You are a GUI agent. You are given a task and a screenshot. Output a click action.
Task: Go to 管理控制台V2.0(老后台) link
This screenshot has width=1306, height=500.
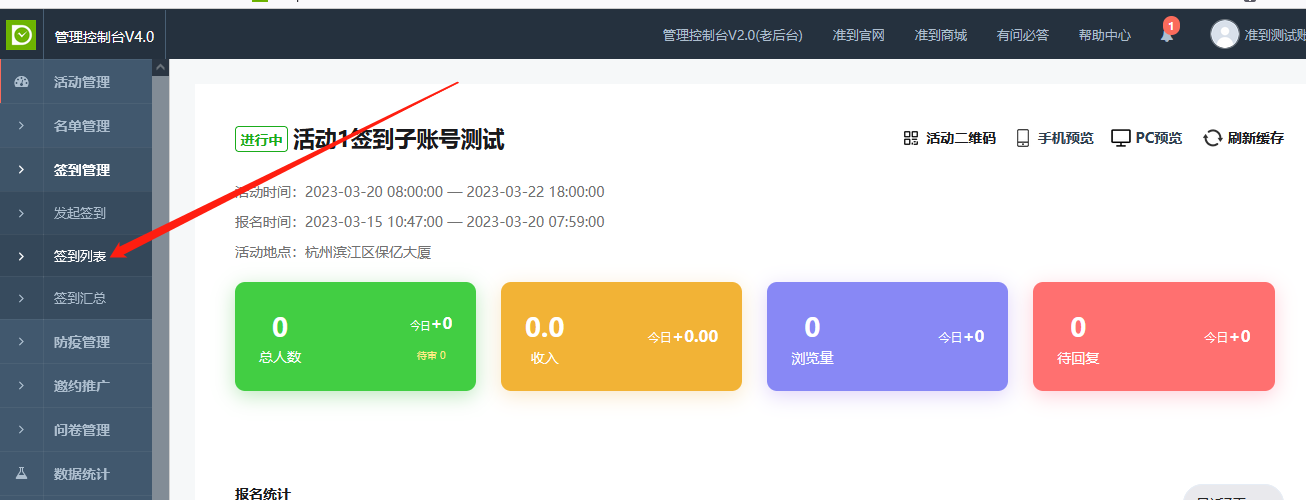(733, 35)
